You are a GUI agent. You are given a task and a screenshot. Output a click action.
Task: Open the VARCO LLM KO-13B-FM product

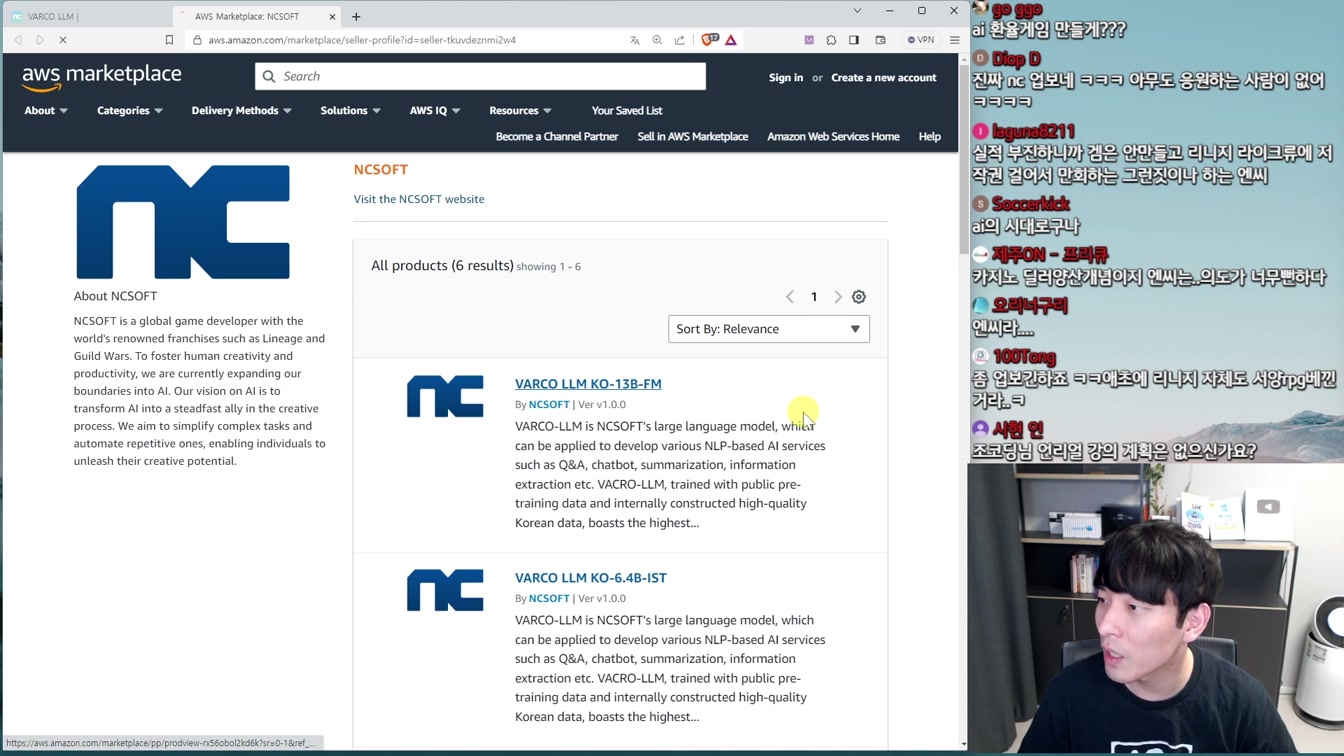(588, 384)
